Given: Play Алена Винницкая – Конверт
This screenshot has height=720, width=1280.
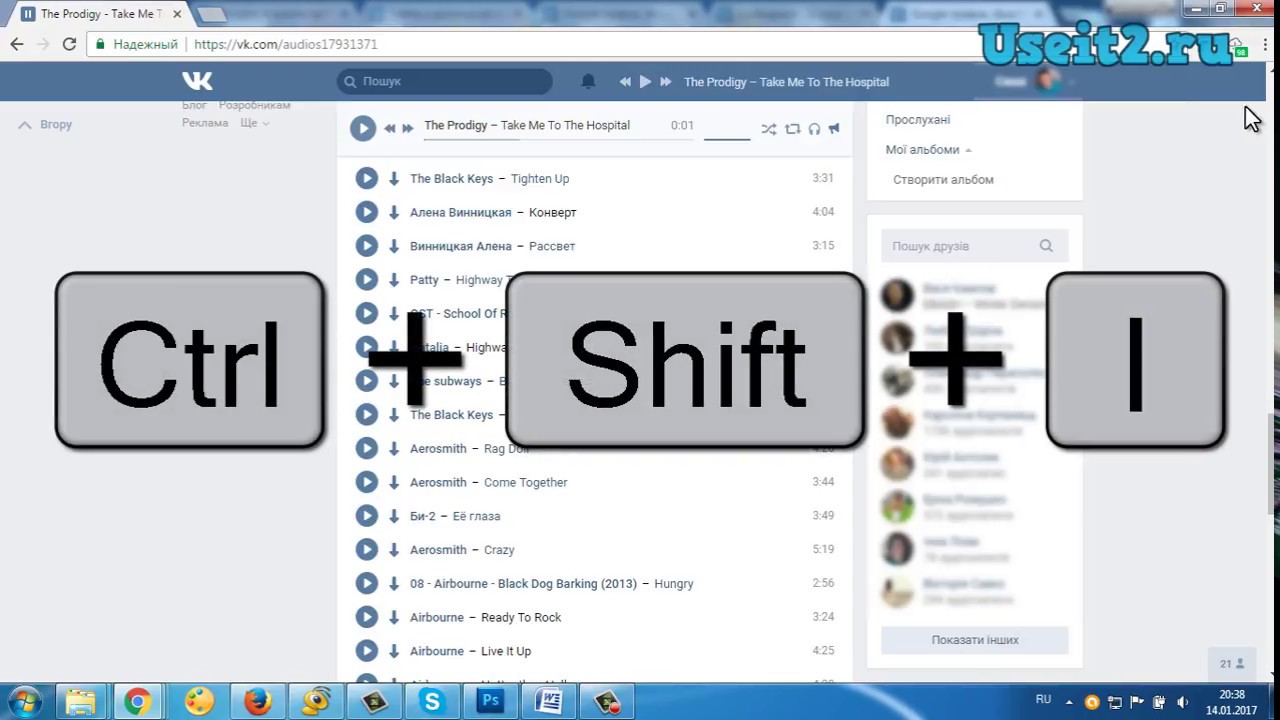Looking at the screenshot, I should click(x=366, y=212).
